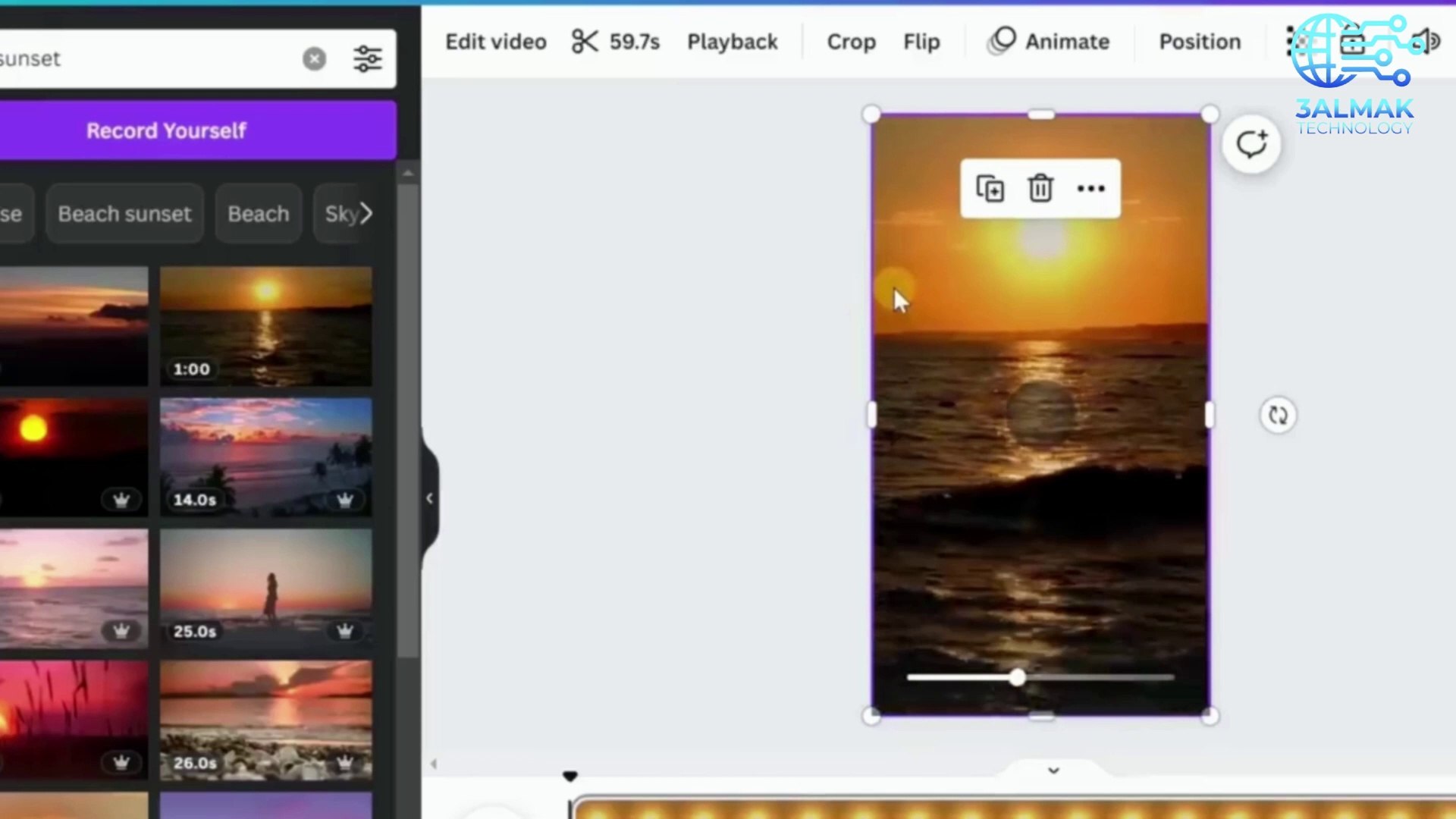
Task: Click the Crop button
Action: tap(851, 42)
